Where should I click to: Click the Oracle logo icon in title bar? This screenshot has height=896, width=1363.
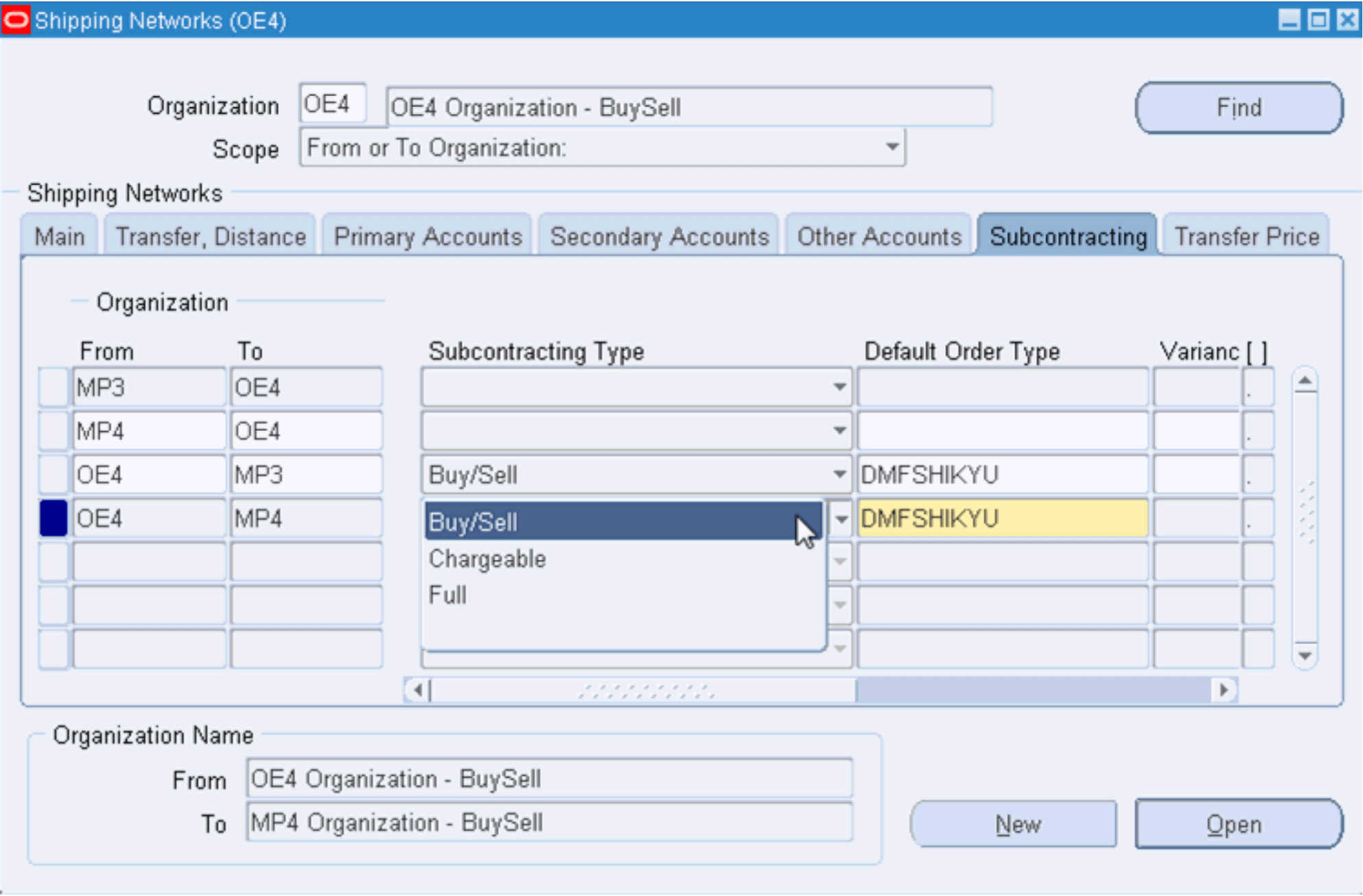point(15,19)
